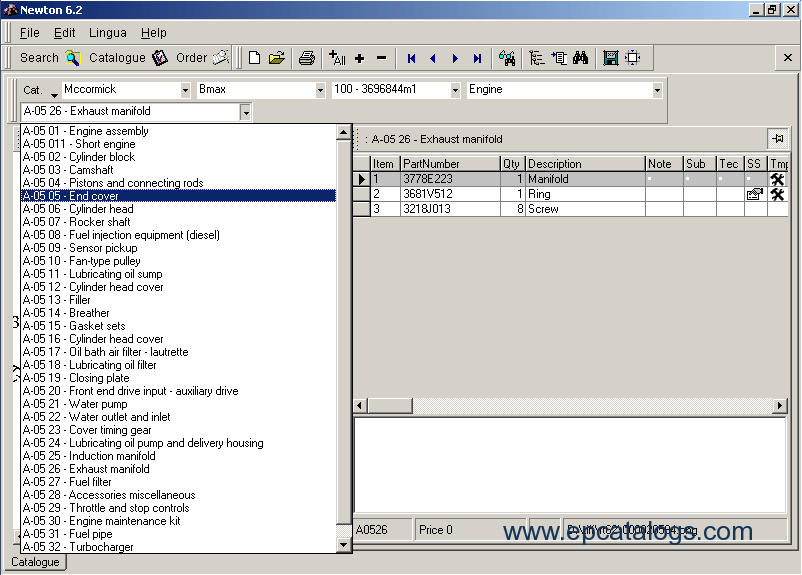Click the fit-to-window frame icon

click(x=633, y=58)
